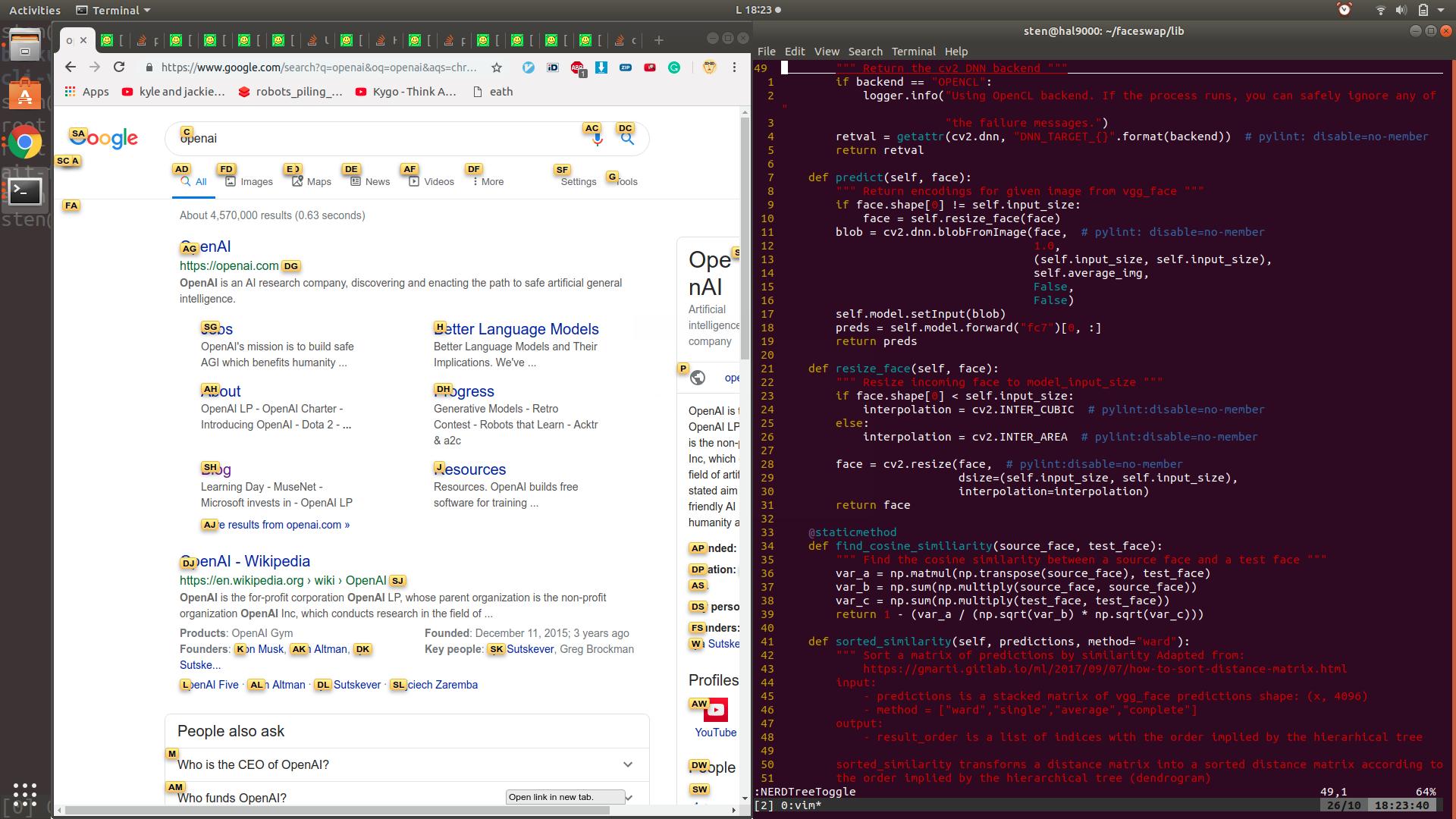
Task: Open the blue download-arrow extension
Action: [601, 67]
